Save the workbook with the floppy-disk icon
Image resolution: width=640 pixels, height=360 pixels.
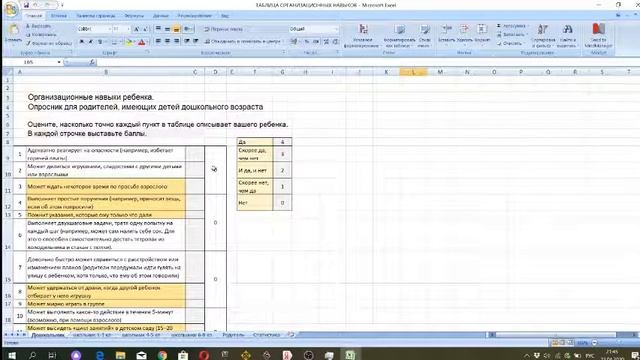click(27, 5)
